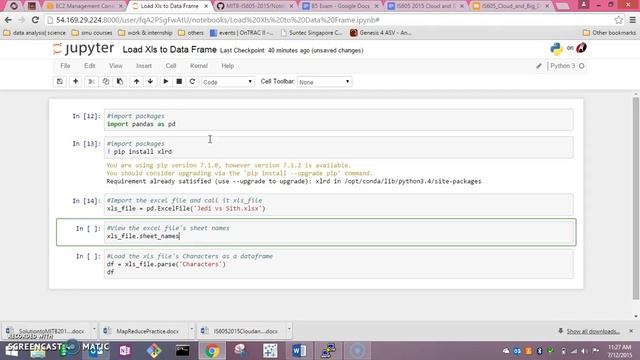Save the notebook with the toolbar save icon
640x360 pixels.
coord(60,82)
